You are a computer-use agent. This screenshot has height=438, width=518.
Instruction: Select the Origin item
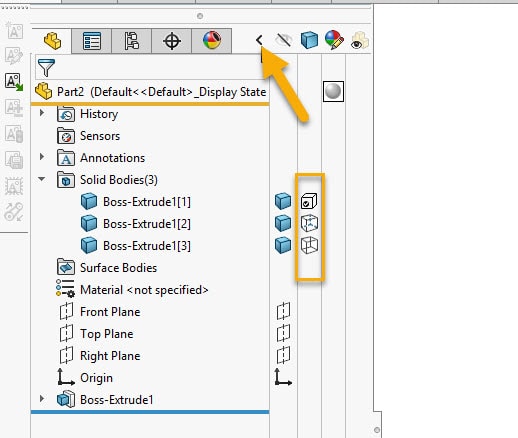coord(96,378)
